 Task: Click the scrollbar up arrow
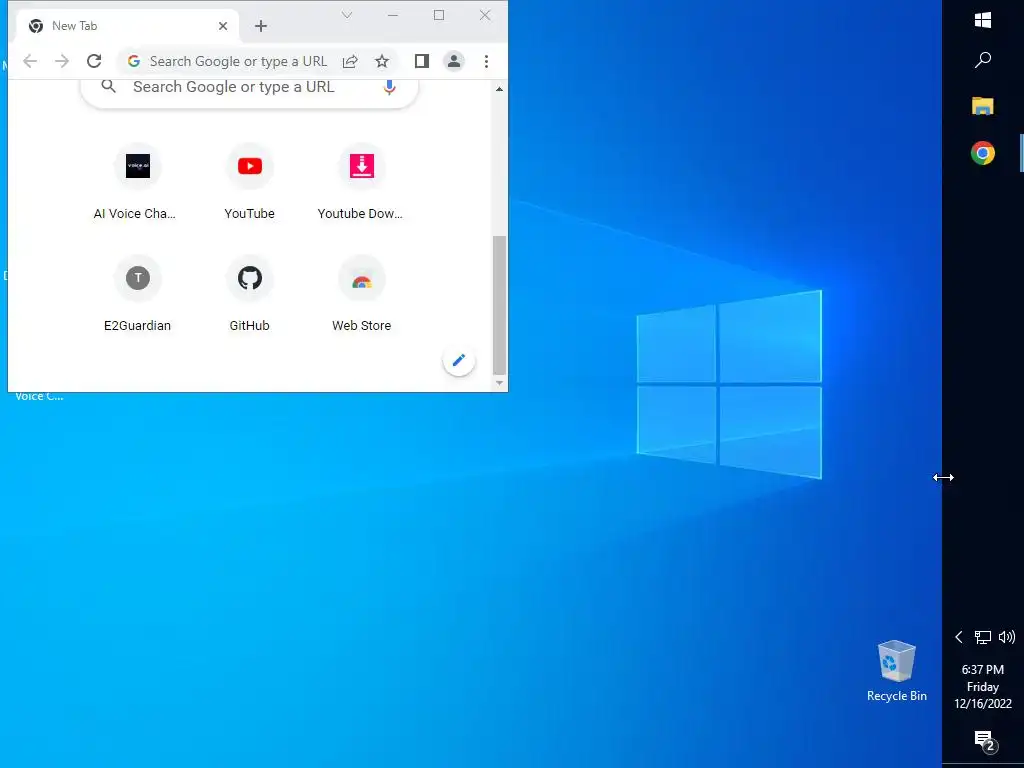tap(500, 89)
